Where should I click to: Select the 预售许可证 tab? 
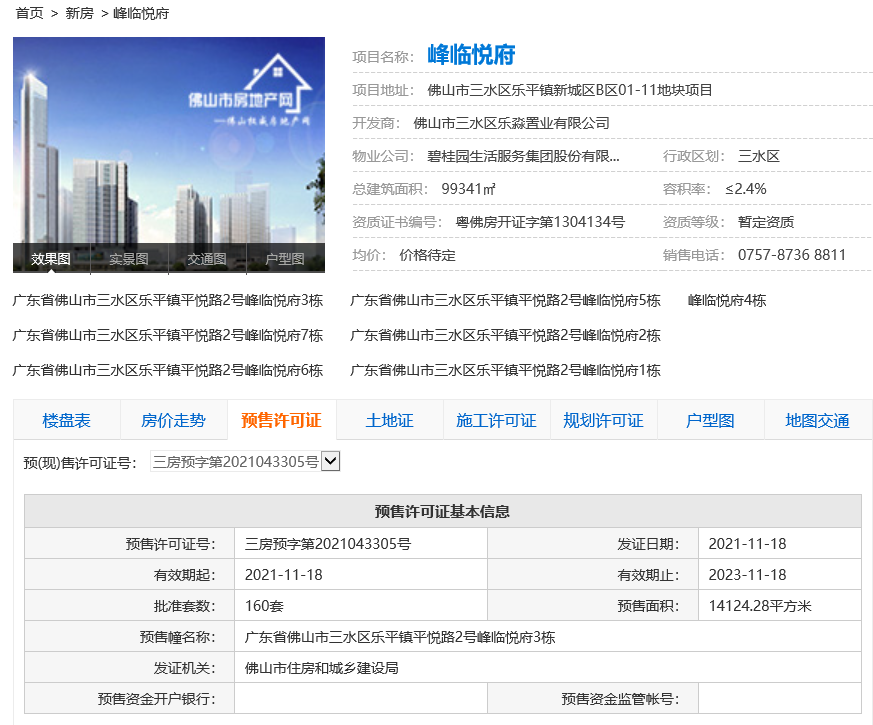tap(281, 420)
